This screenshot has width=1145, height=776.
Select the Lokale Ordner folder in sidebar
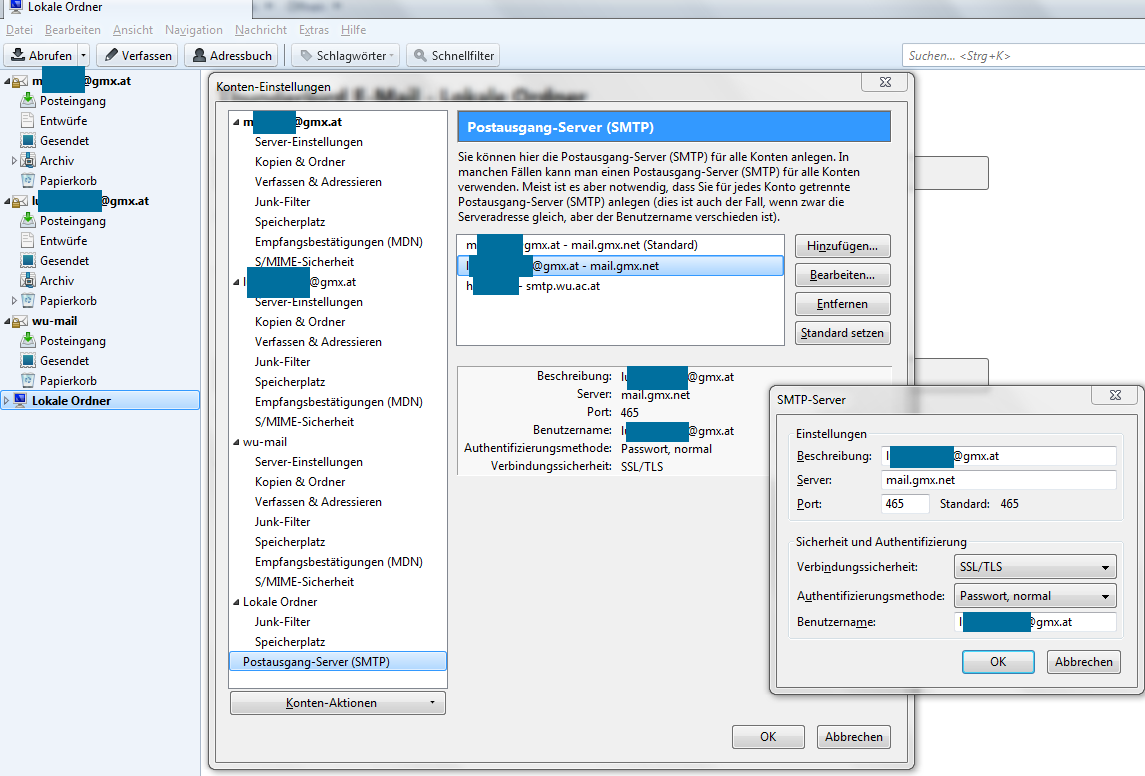[71, 401]
